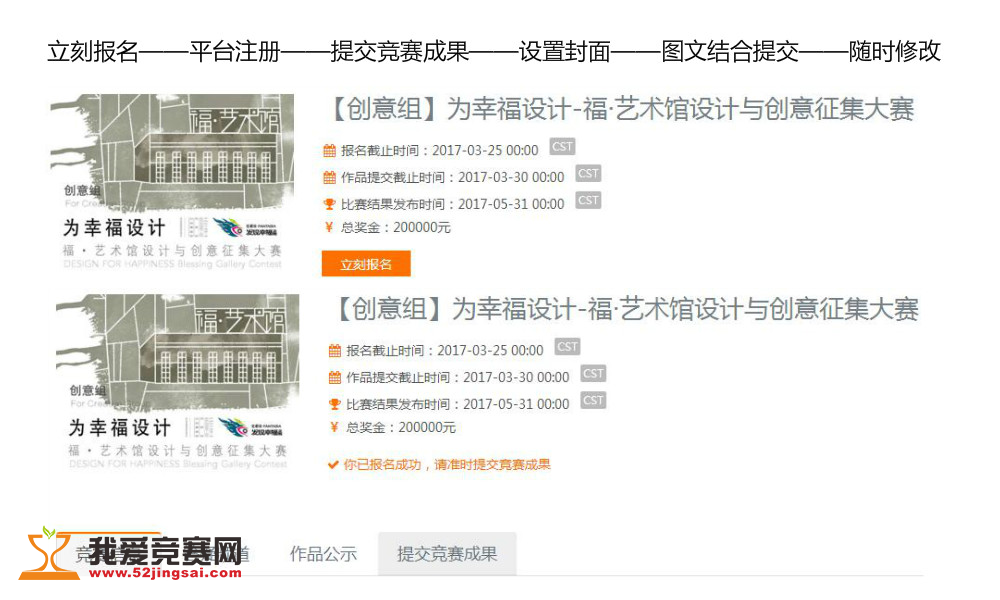Open the second listing's contest thumbnail image
This screenshot has width=1000, height=600.
click(177, 382)
